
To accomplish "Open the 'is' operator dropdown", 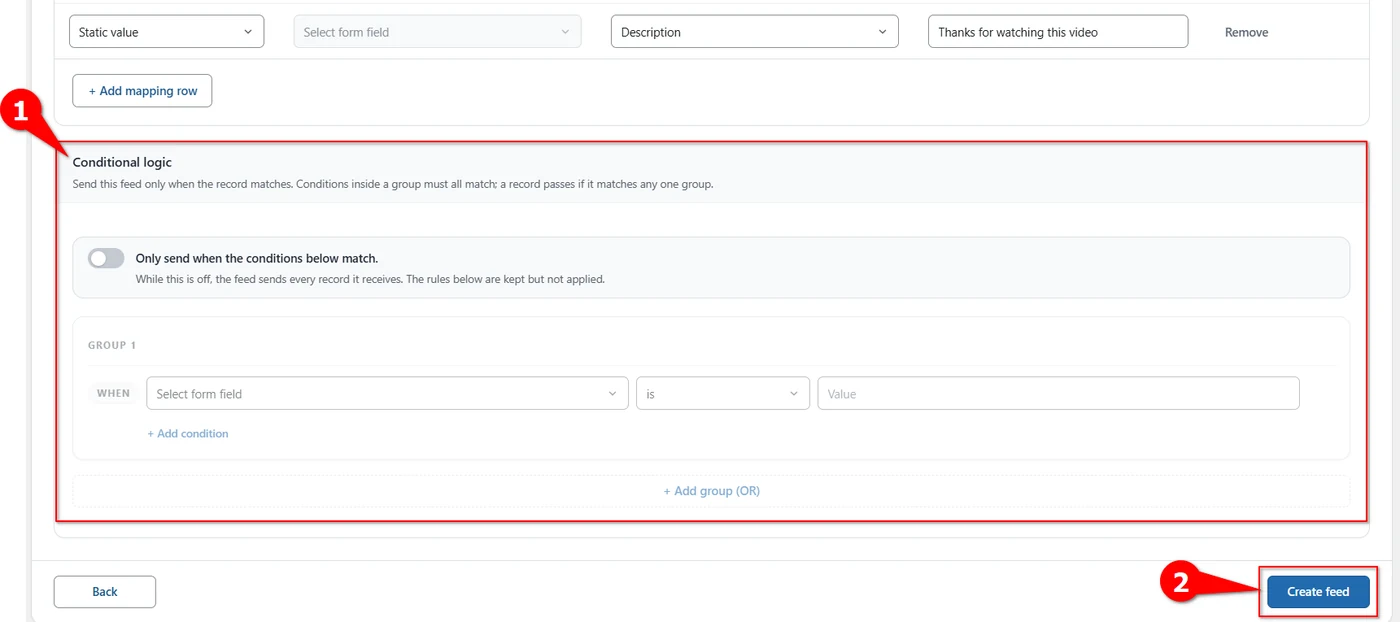I will 723,393.
